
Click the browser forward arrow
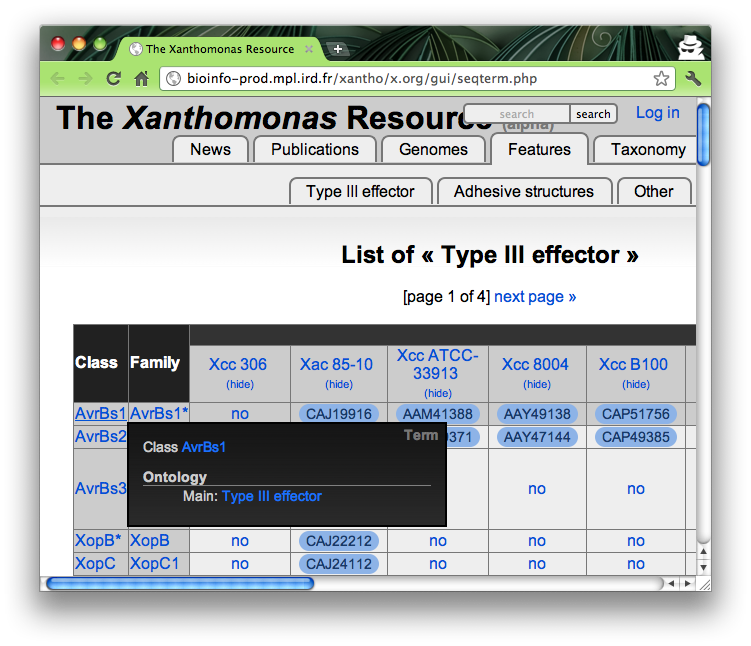coord(85,78)
